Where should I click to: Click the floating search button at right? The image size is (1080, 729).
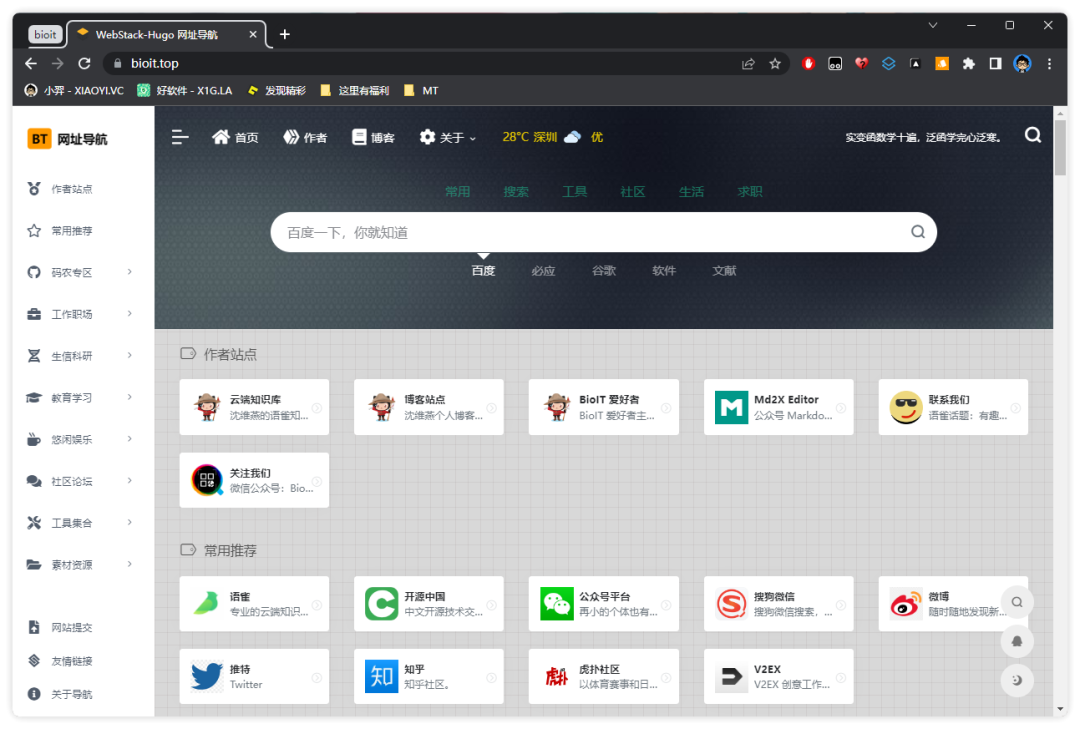1017,602
